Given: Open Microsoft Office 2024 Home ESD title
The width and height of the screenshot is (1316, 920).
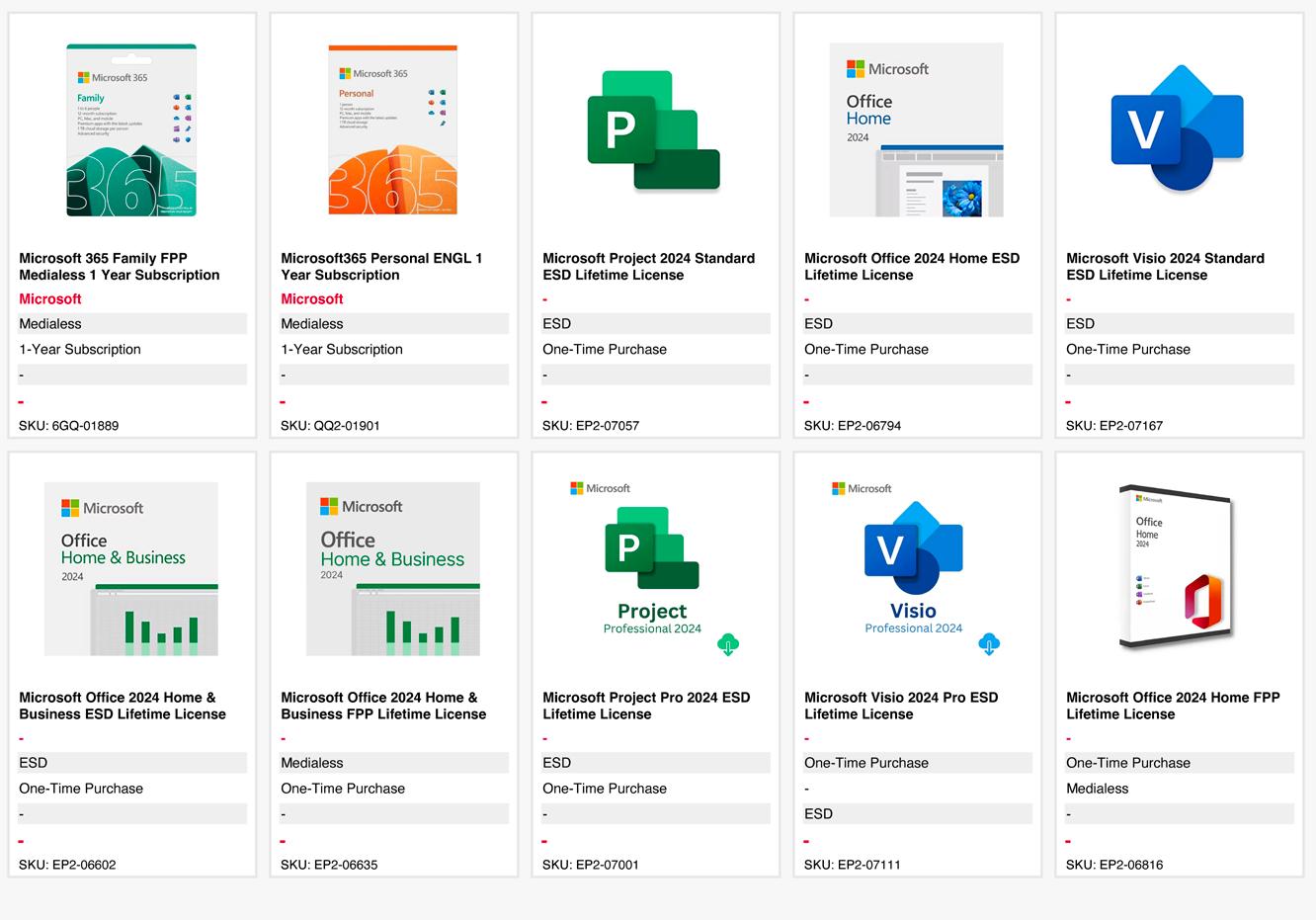Looking at the screenshot, I should pos(912,267).
